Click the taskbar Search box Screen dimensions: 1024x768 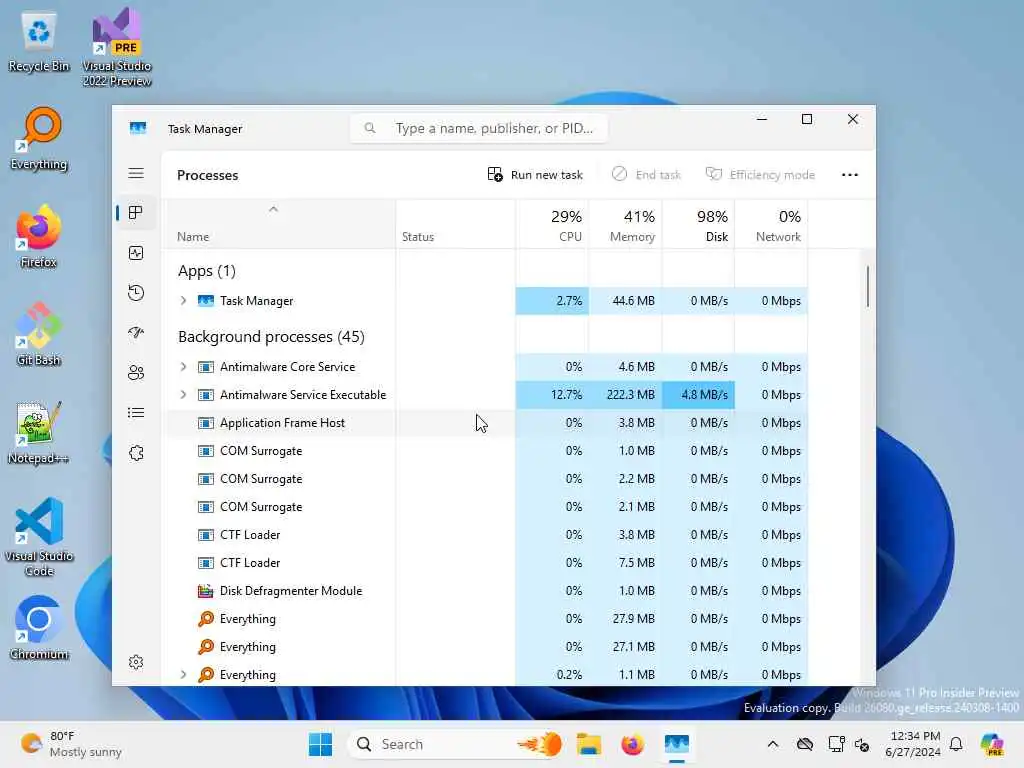tap(455, 744)
